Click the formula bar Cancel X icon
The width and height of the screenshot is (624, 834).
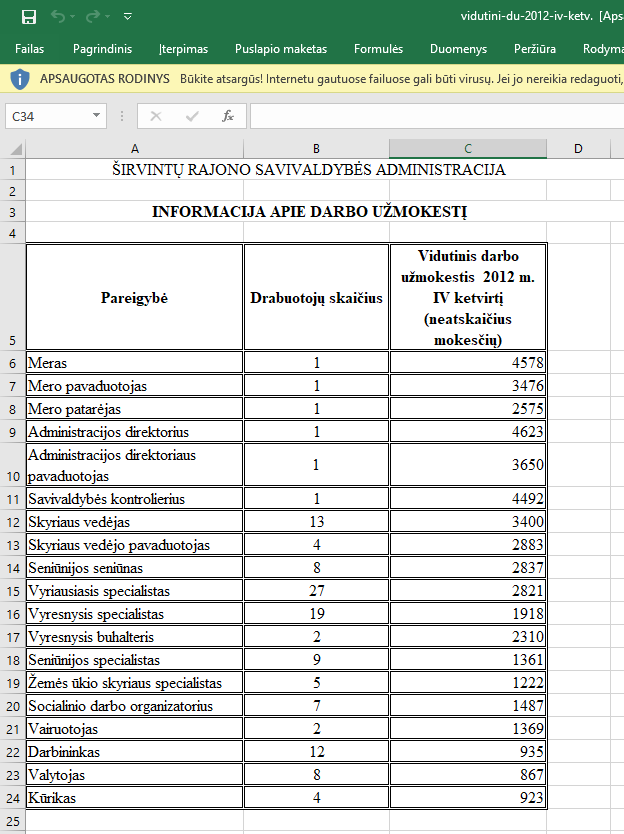point(155,116)
